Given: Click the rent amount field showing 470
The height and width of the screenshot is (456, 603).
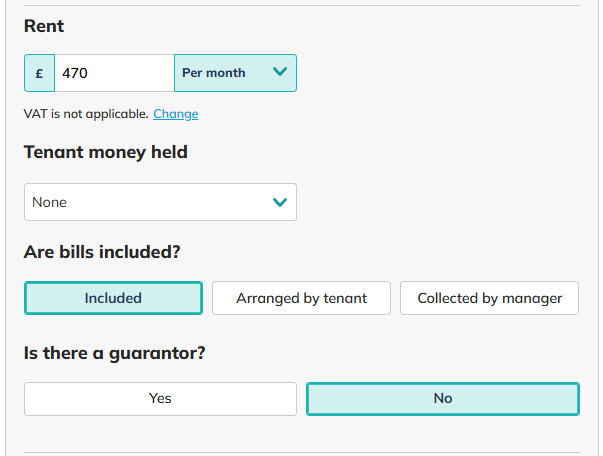Looking at the screenshot, I should 114,73.
